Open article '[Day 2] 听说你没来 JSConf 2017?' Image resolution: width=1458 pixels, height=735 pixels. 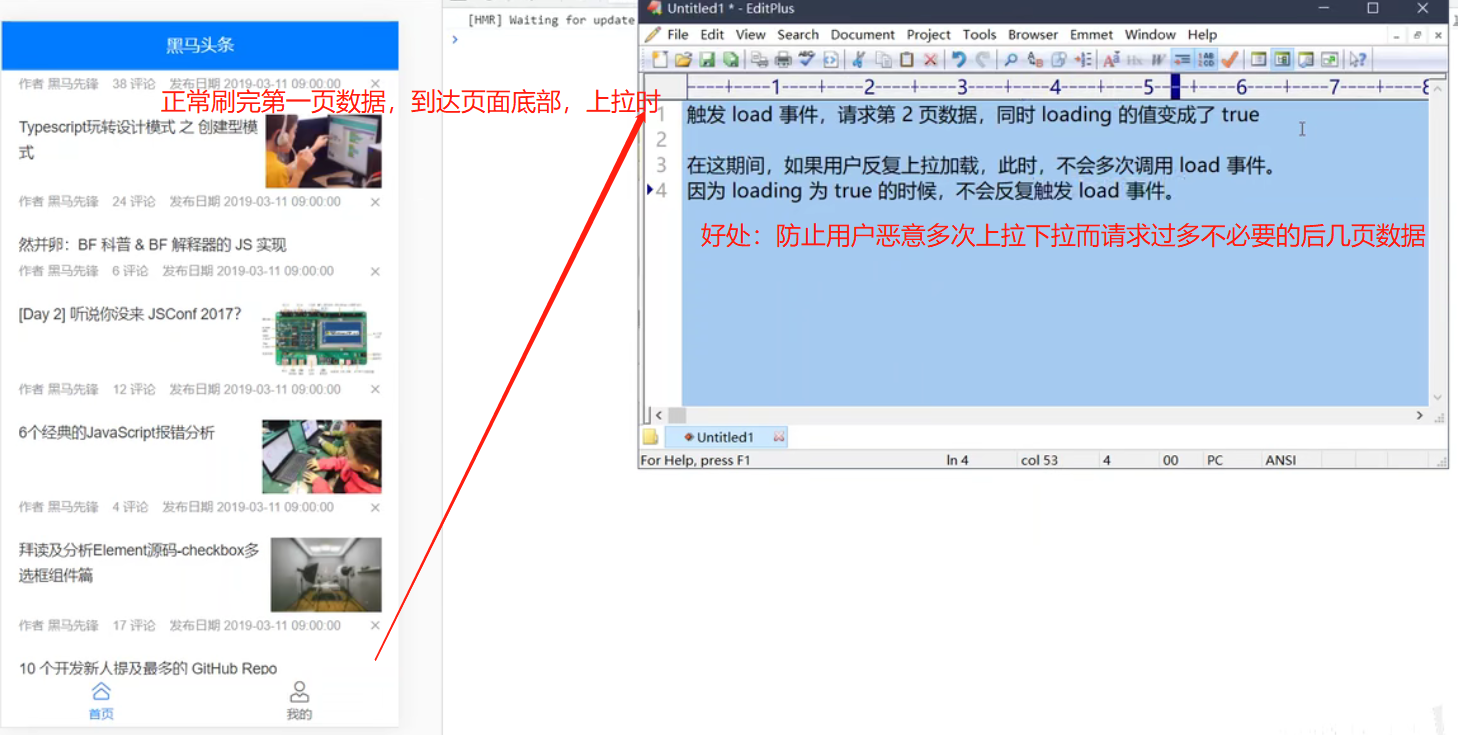click(130, 314)
